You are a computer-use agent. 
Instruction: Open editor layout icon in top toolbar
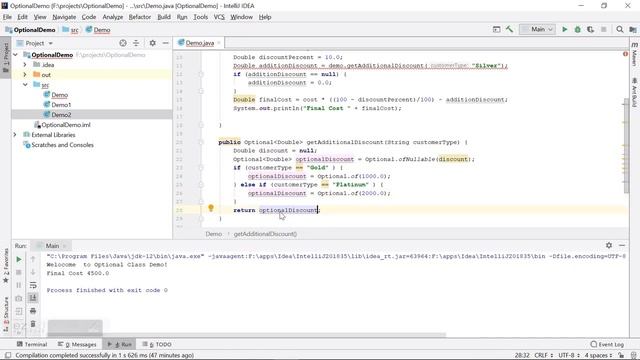(x=496, y=29)
